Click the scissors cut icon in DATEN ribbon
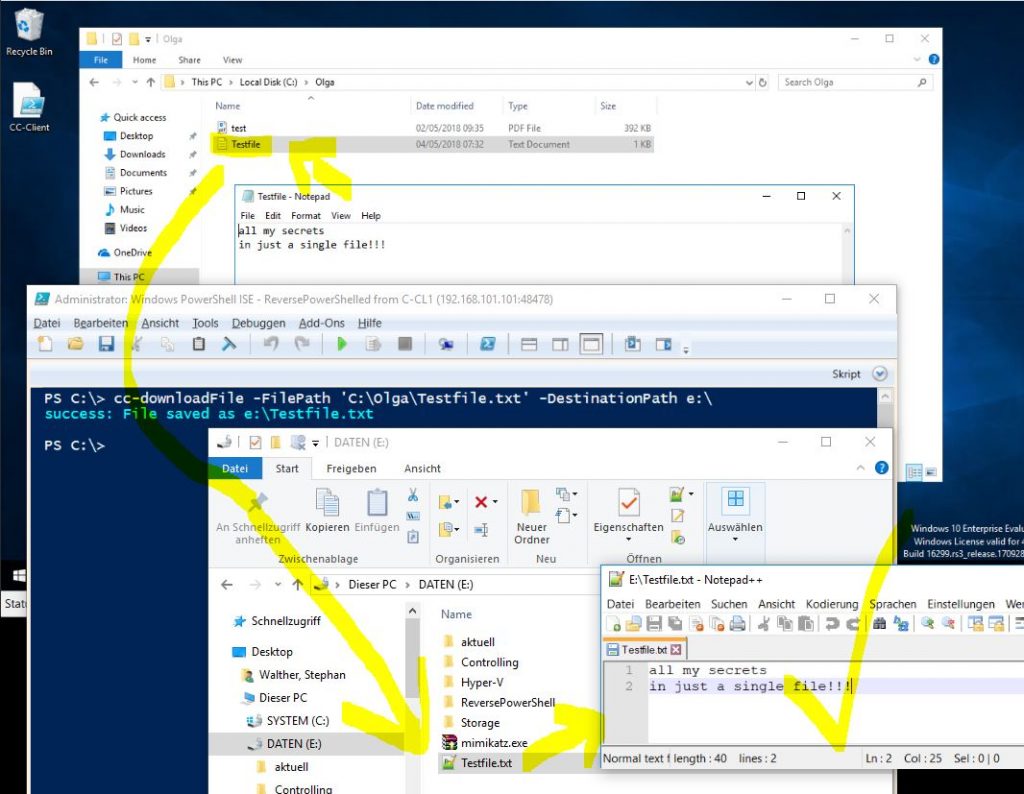Screen dimensions: 1024x794 point(413,495)
